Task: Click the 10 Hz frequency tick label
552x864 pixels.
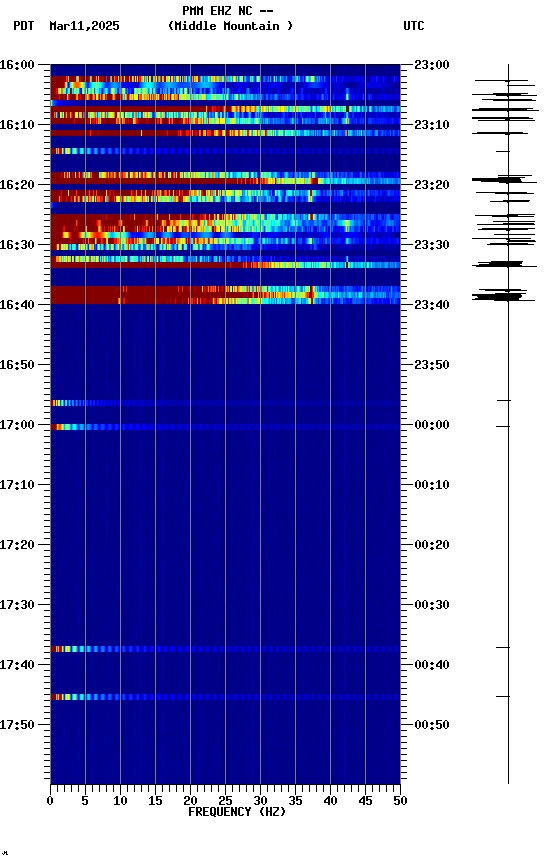Action: 120,801
